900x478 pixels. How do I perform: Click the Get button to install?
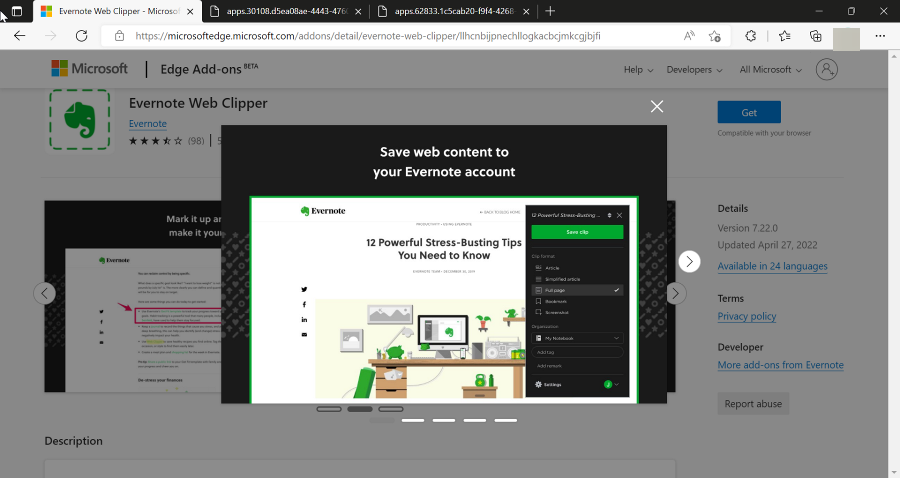[749, 112]
